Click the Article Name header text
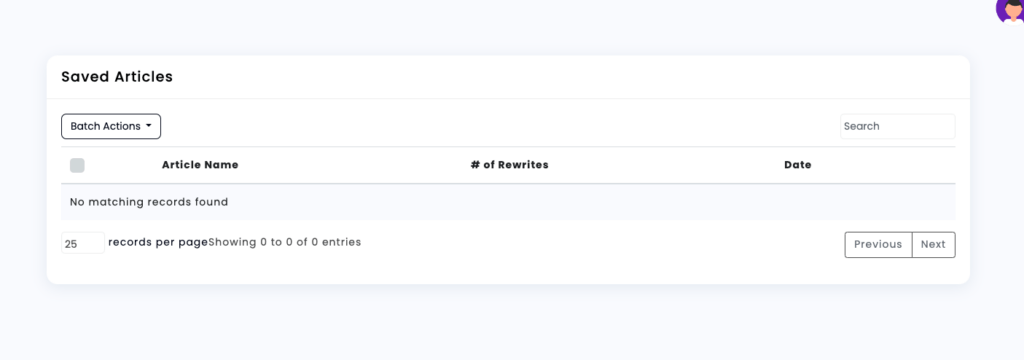1024x360 pixels. [x=200, y=165]
